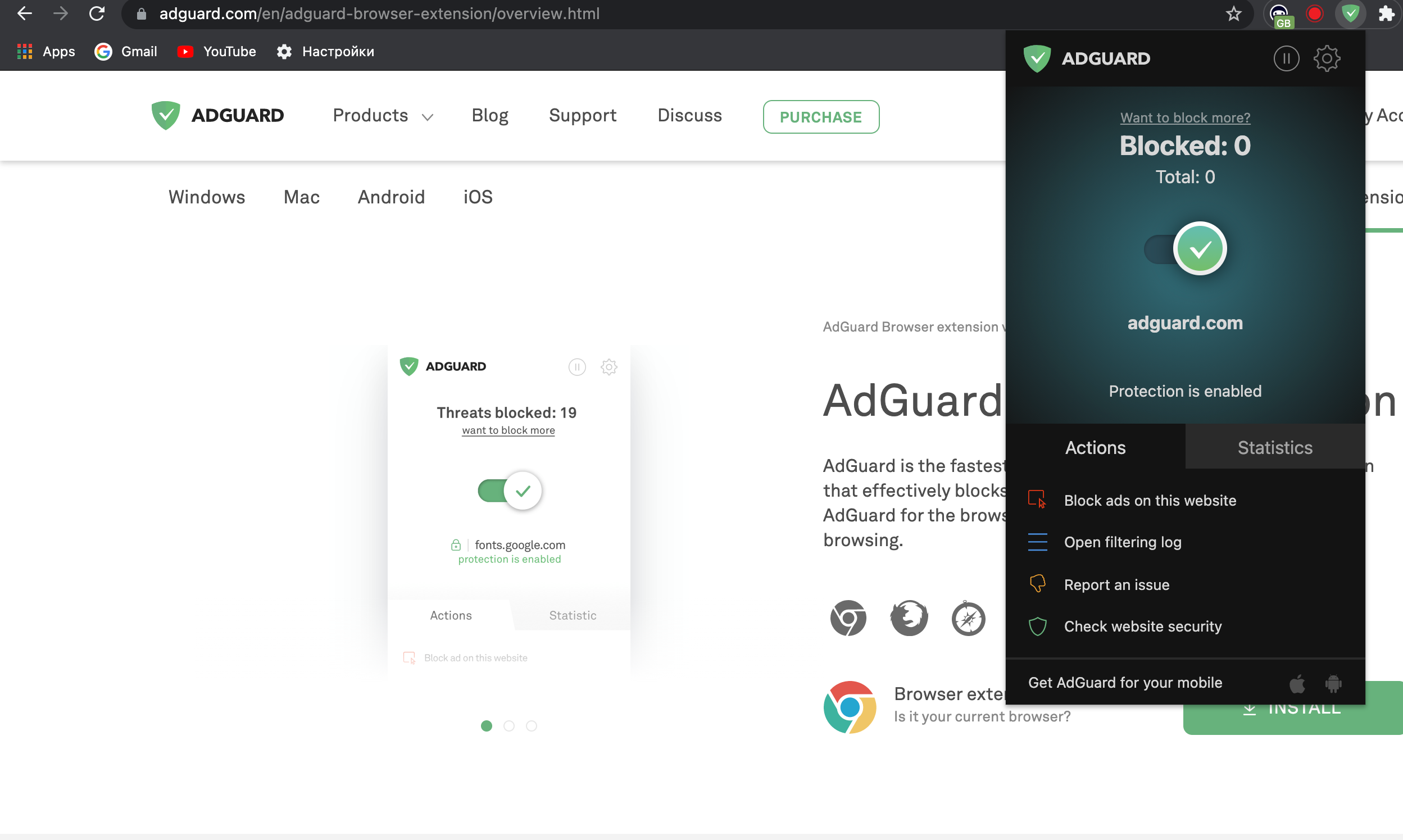Select the Statistics tab in AdGuard popup
Screen dimensions: 1403x840
1275,447
